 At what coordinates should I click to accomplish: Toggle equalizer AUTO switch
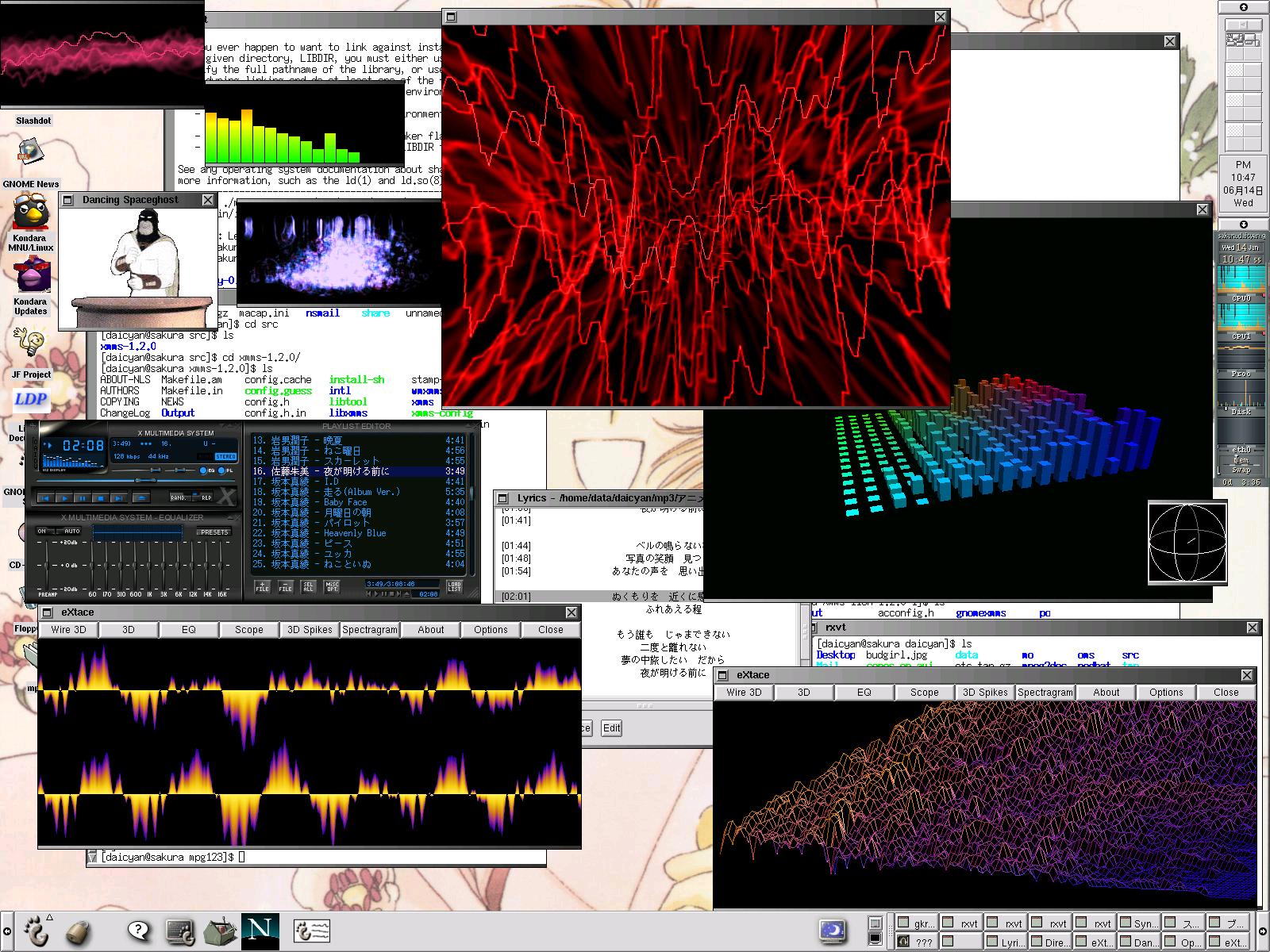tap(68, 531)
